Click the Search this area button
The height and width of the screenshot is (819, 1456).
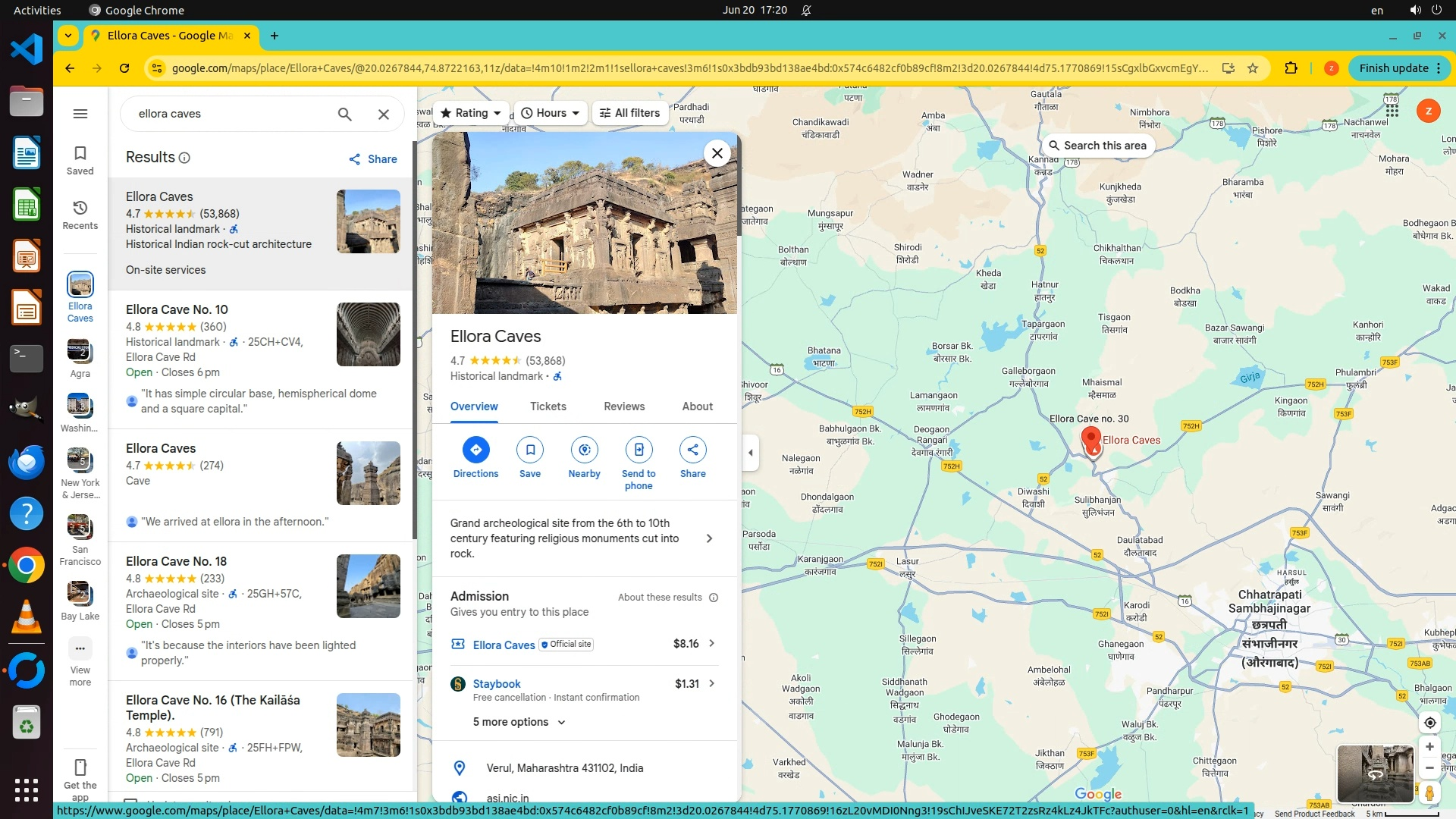(x=1097, y=146)
